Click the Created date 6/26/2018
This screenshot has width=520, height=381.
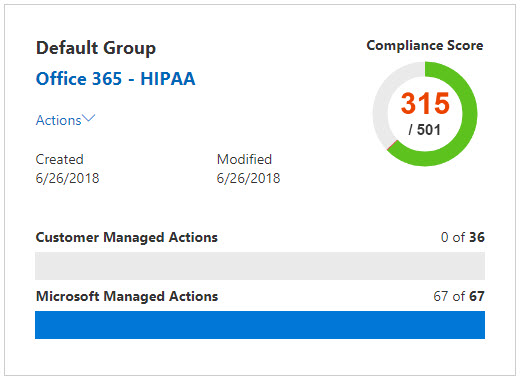tap(67, 178)
